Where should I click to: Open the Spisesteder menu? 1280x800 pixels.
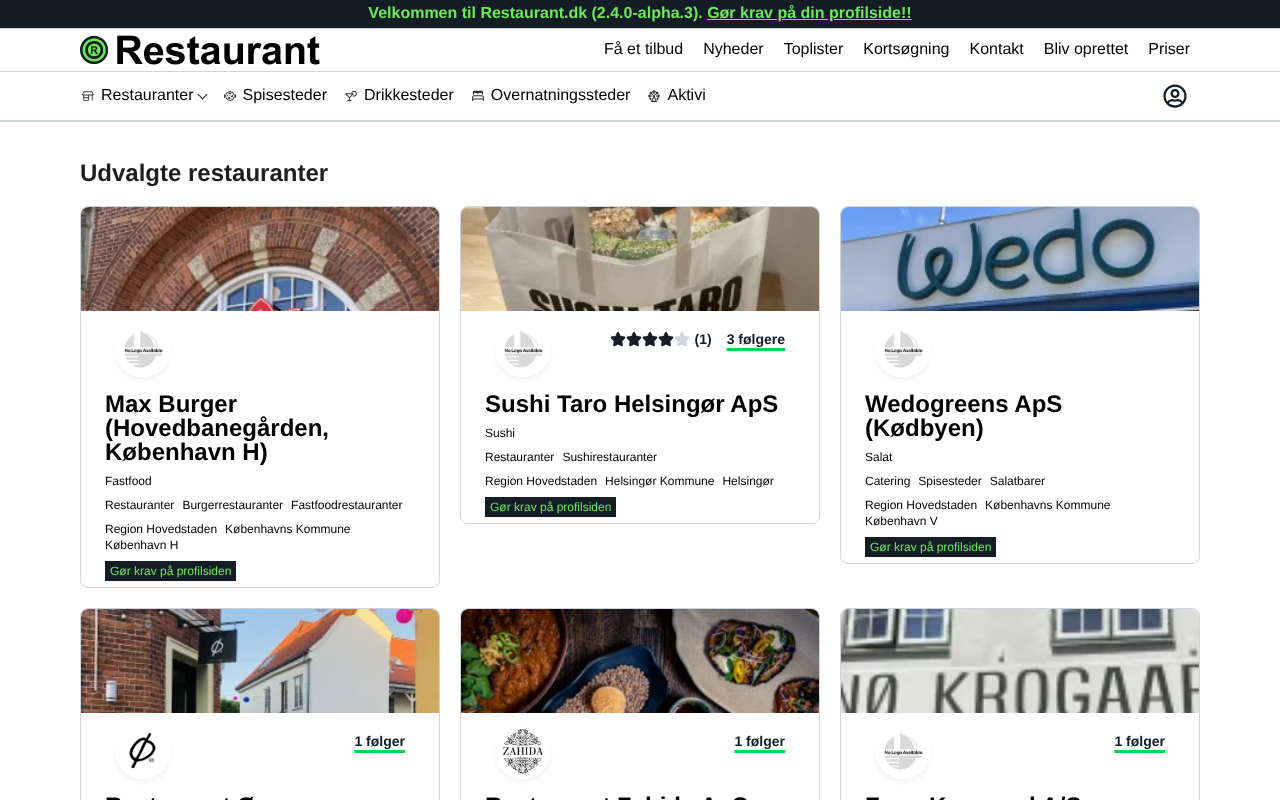(284, 95)
